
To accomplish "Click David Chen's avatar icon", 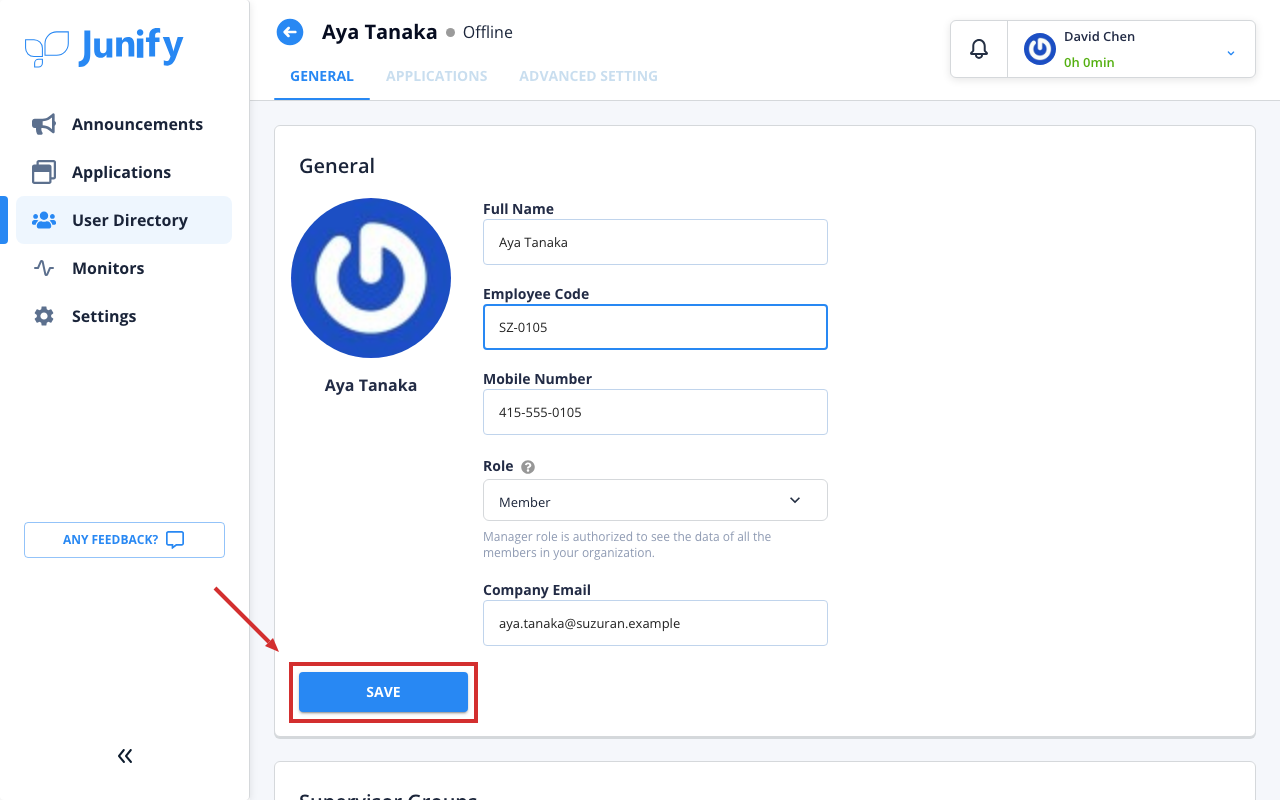I will [1040, 49].
